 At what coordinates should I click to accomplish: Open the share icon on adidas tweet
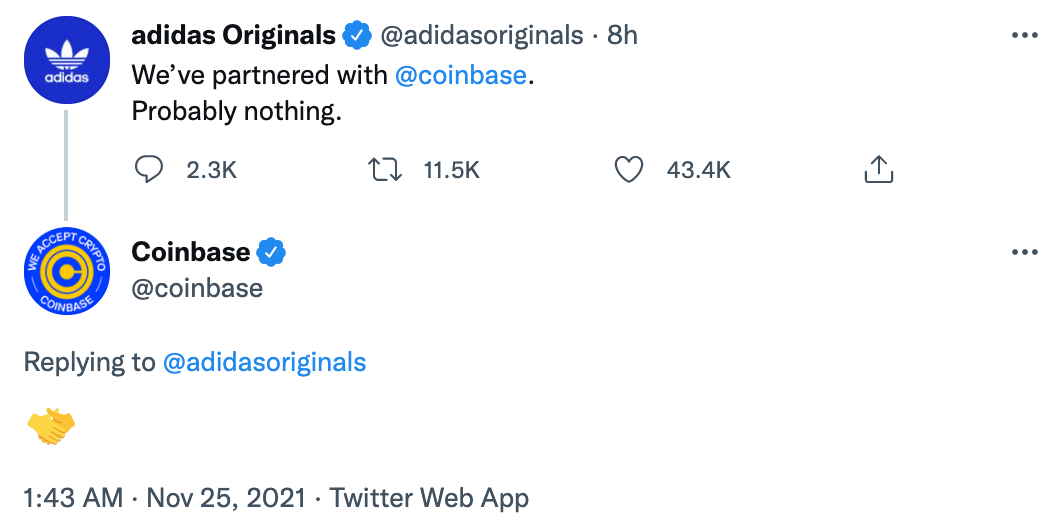click(x=877, y=170)
